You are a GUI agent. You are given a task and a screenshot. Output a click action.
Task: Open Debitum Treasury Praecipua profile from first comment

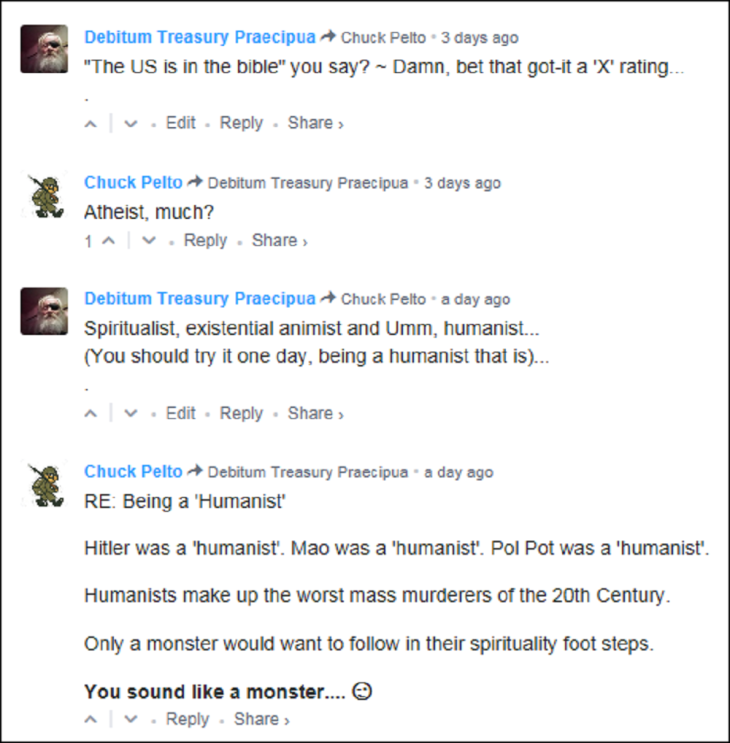(199, 38)
